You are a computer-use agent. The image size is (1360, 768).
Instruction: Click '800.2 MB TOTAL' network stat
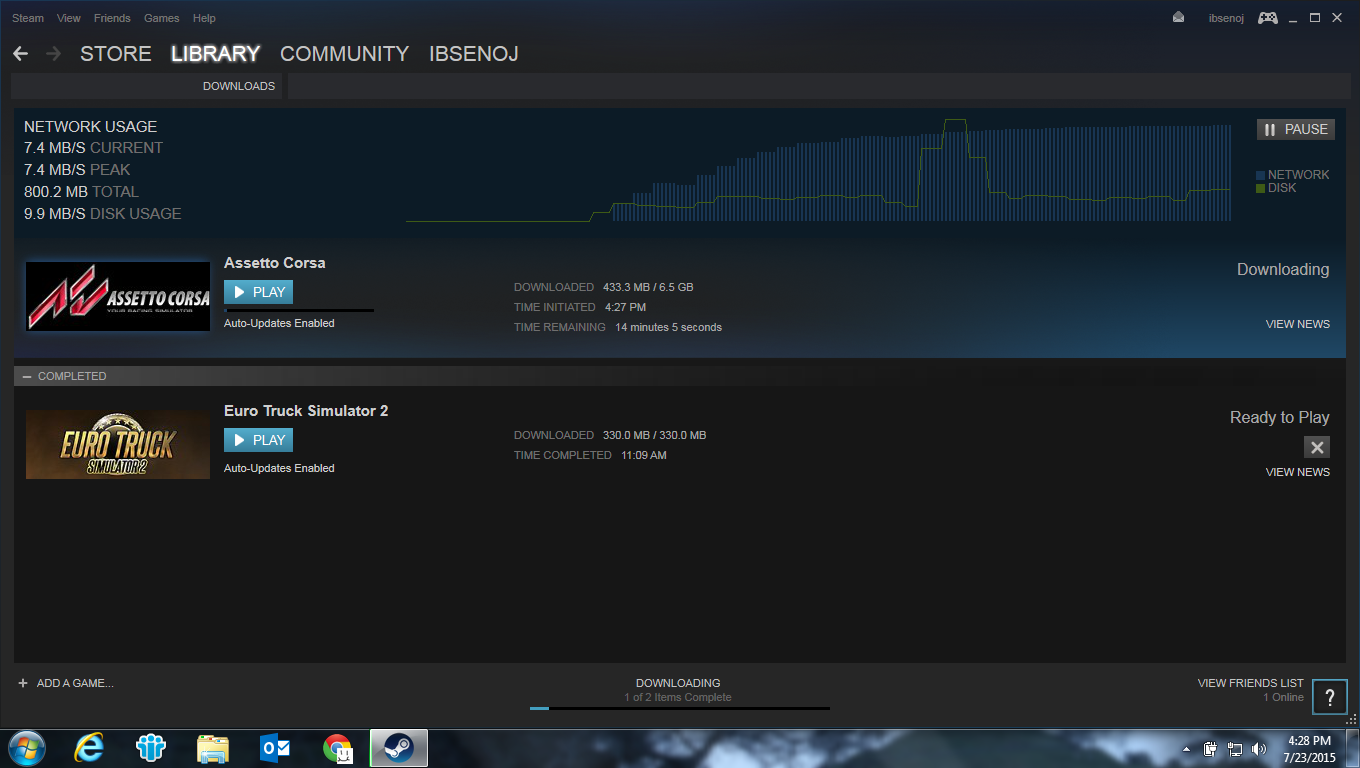click(82, 192)
